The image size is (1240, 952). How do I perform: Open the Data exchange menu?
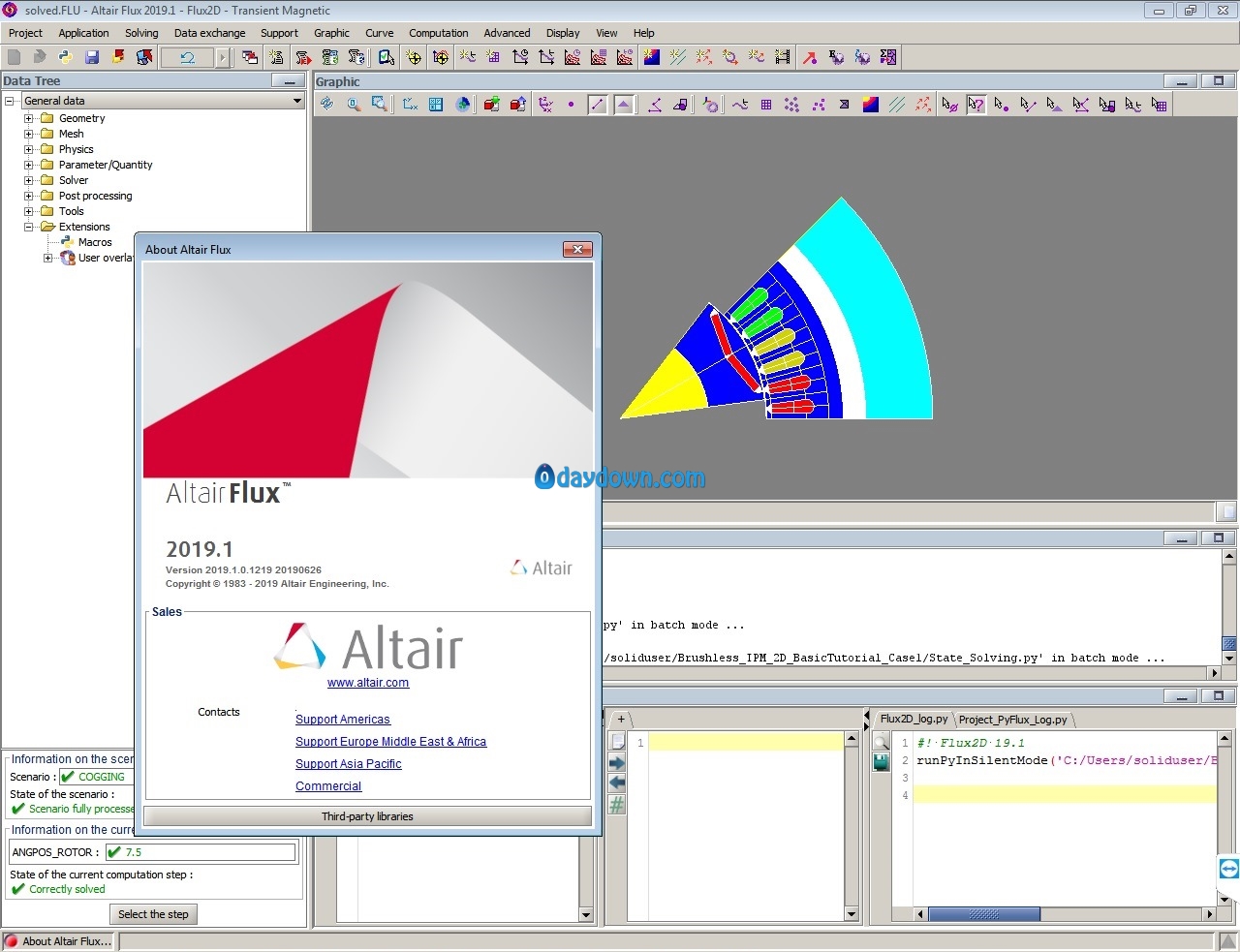(x=209, y=33)
